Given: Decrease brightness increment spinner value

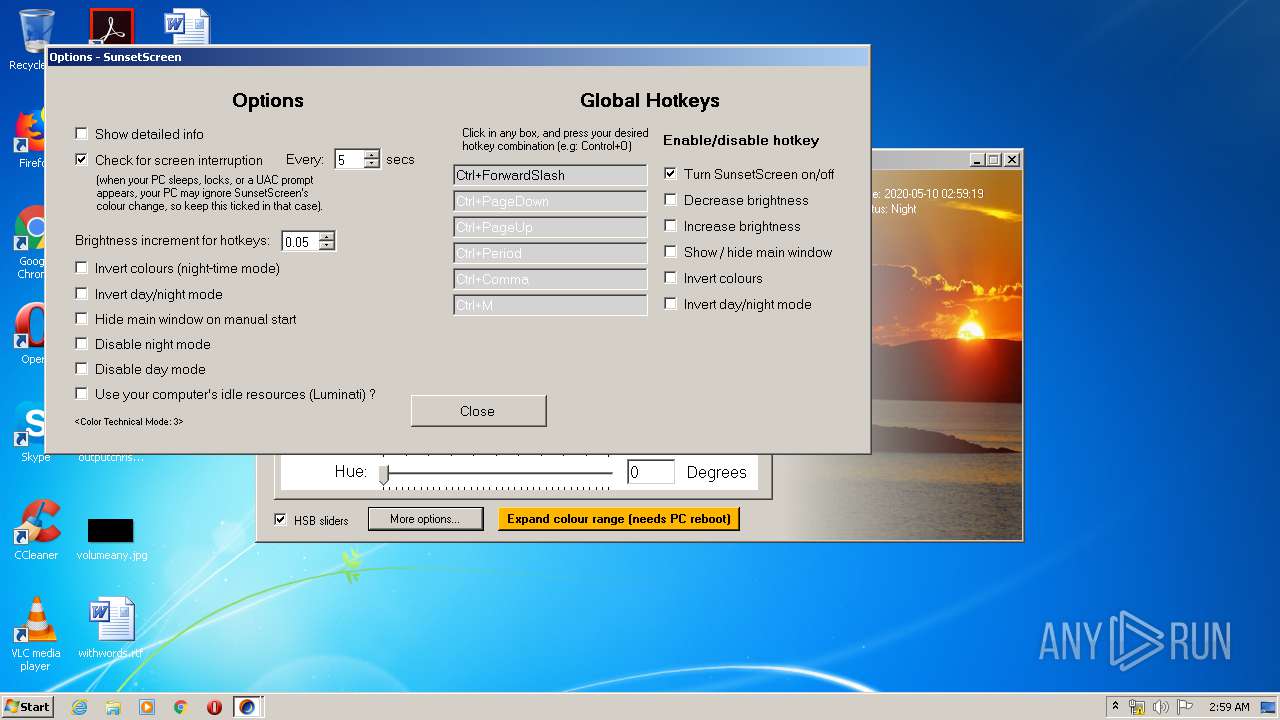Looking at the screenshot, I should click(326, 246).
